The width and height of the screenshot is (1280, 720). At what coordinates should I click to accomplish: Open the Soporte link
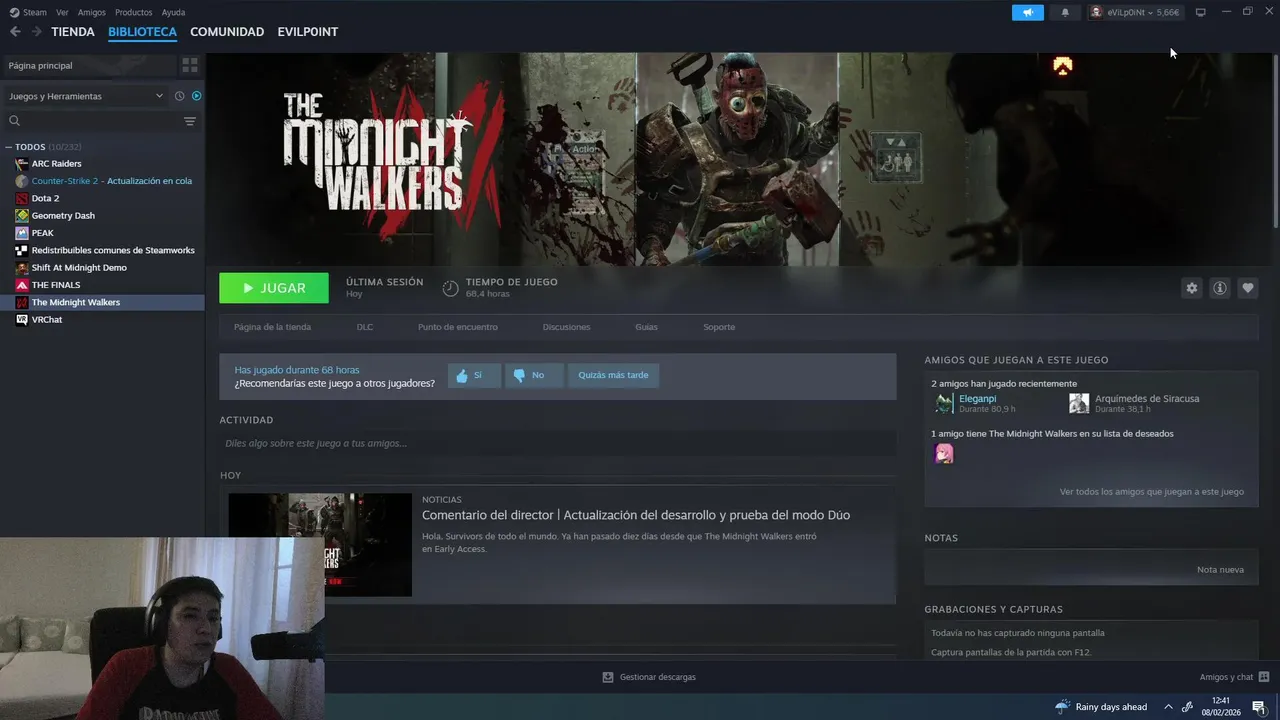click(719, 327)
